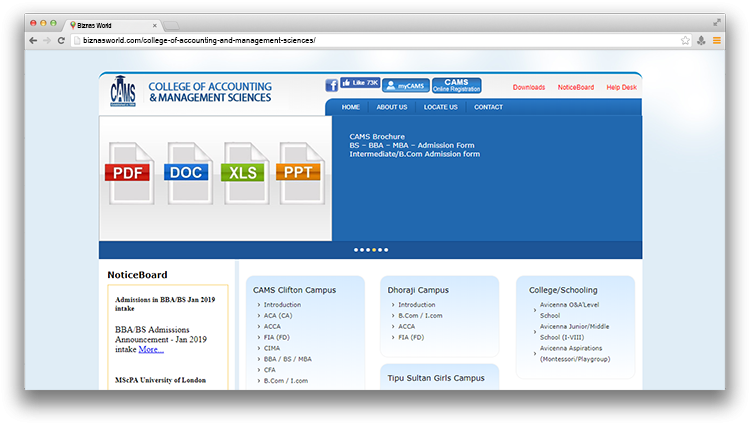Screen dimensions: 750x425
Task: Click the address bar URL
Action: point(199,41)
